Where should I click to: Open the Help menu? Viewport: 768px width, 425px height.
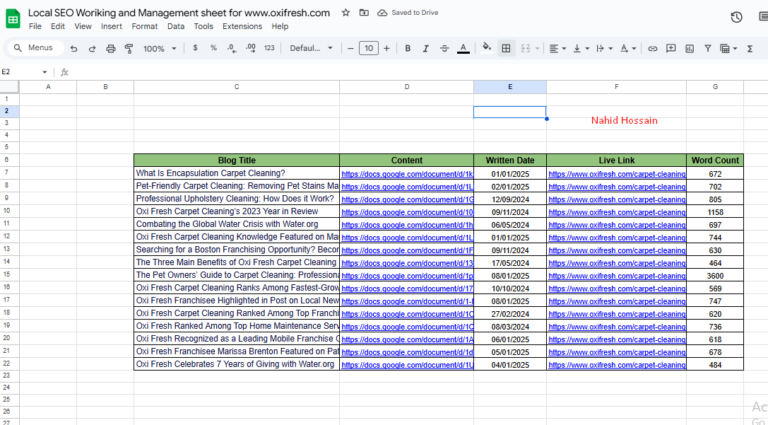[x=280, y=26]
